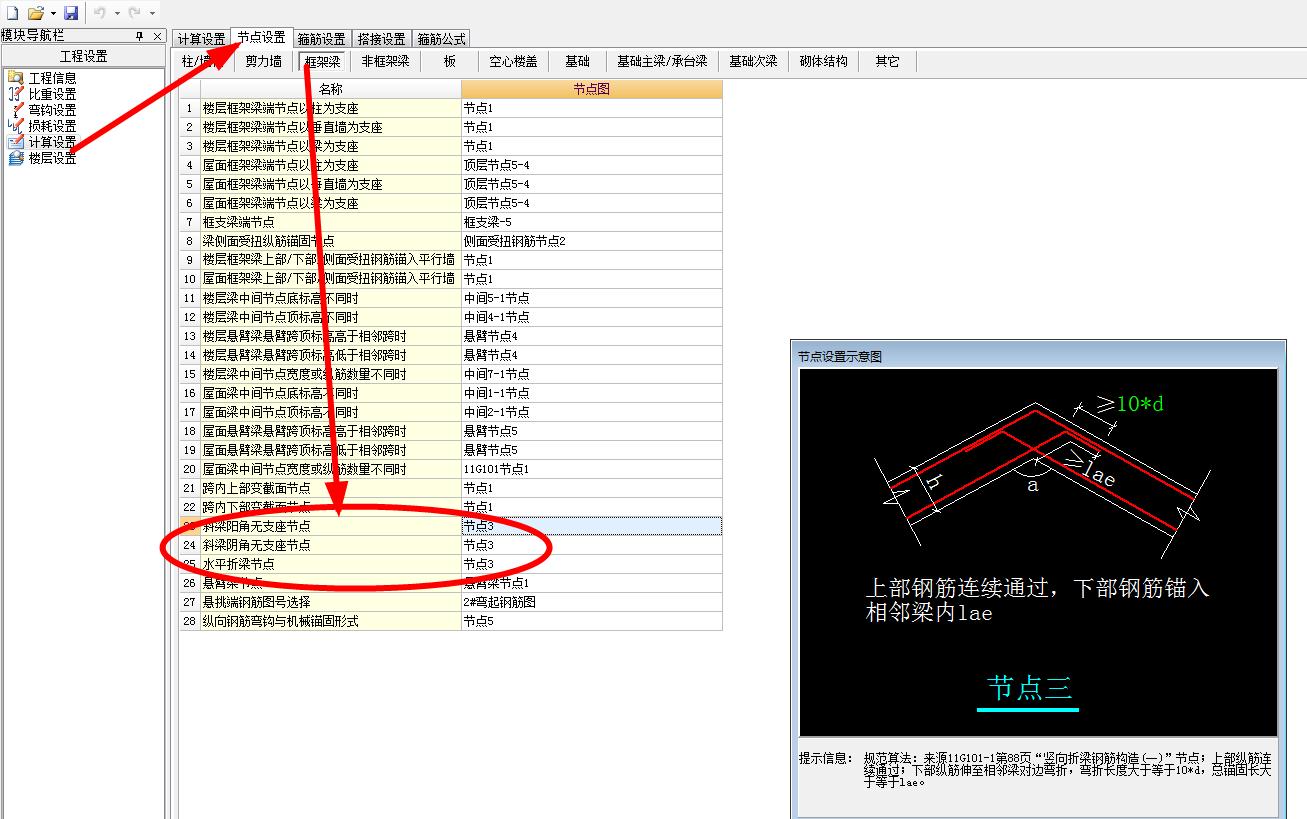Close the 模块导航栏 panel
This screenshot has height=819, width=1307.
coord(157,36)
